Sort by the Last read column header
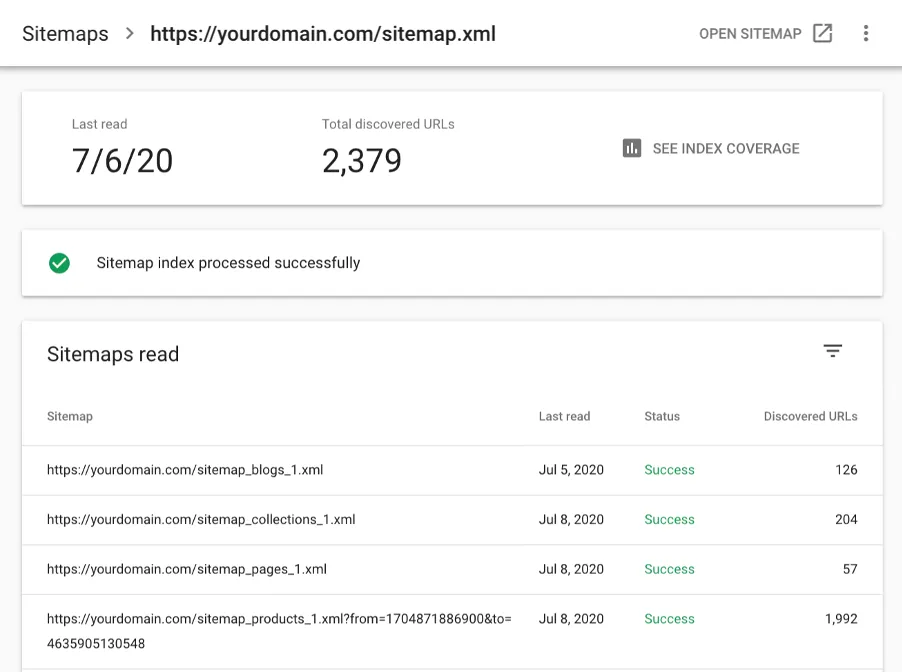 (x=564, y=417)
